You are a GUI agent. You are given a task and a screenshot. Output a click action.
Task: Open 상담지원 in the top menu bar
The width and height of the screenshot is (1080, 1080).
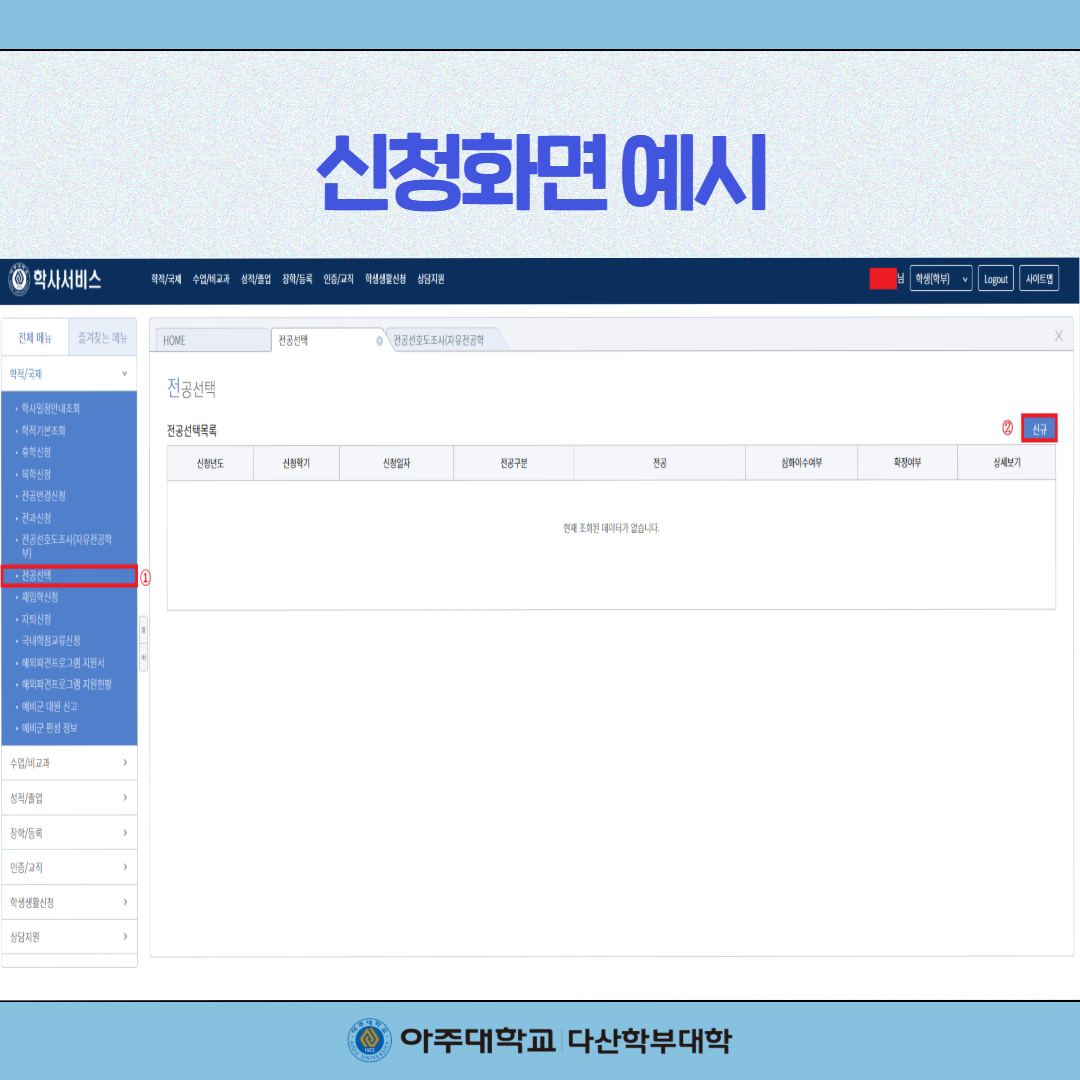pyautogui.click(x=430, y=280)
